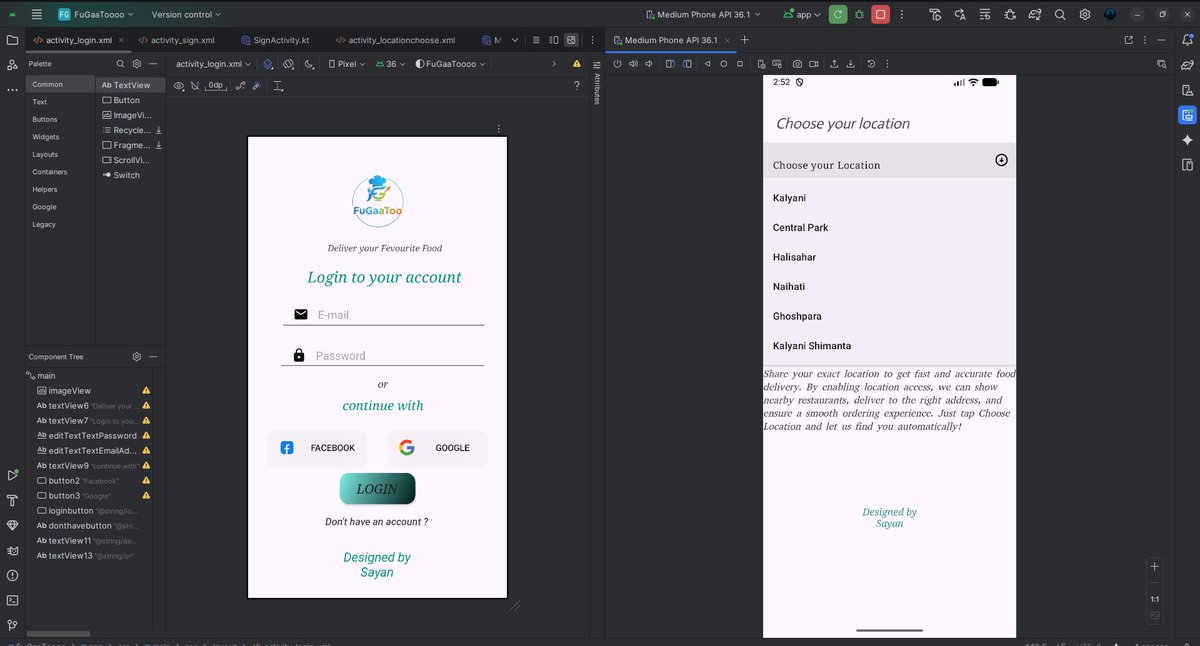This screenshot has width=1200, height=646.
Task: Run the app with the green play icon
Action: (836, 15)
